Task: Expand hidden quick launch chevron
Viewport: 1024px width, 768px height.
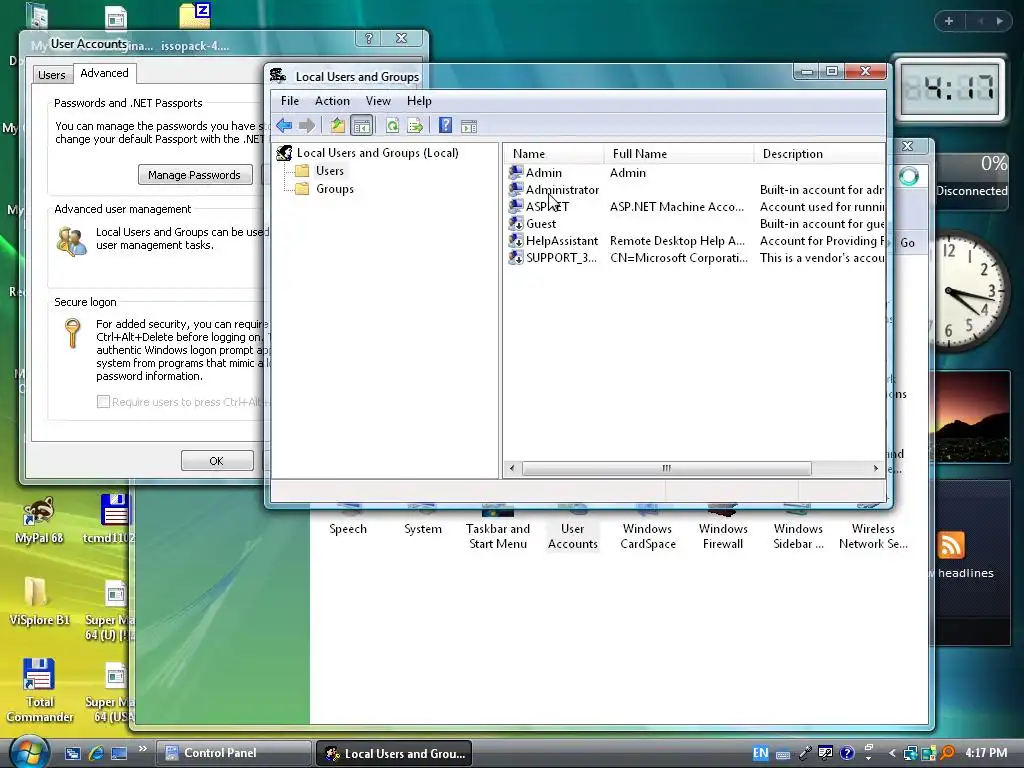Action: click(x=142, y=748)
